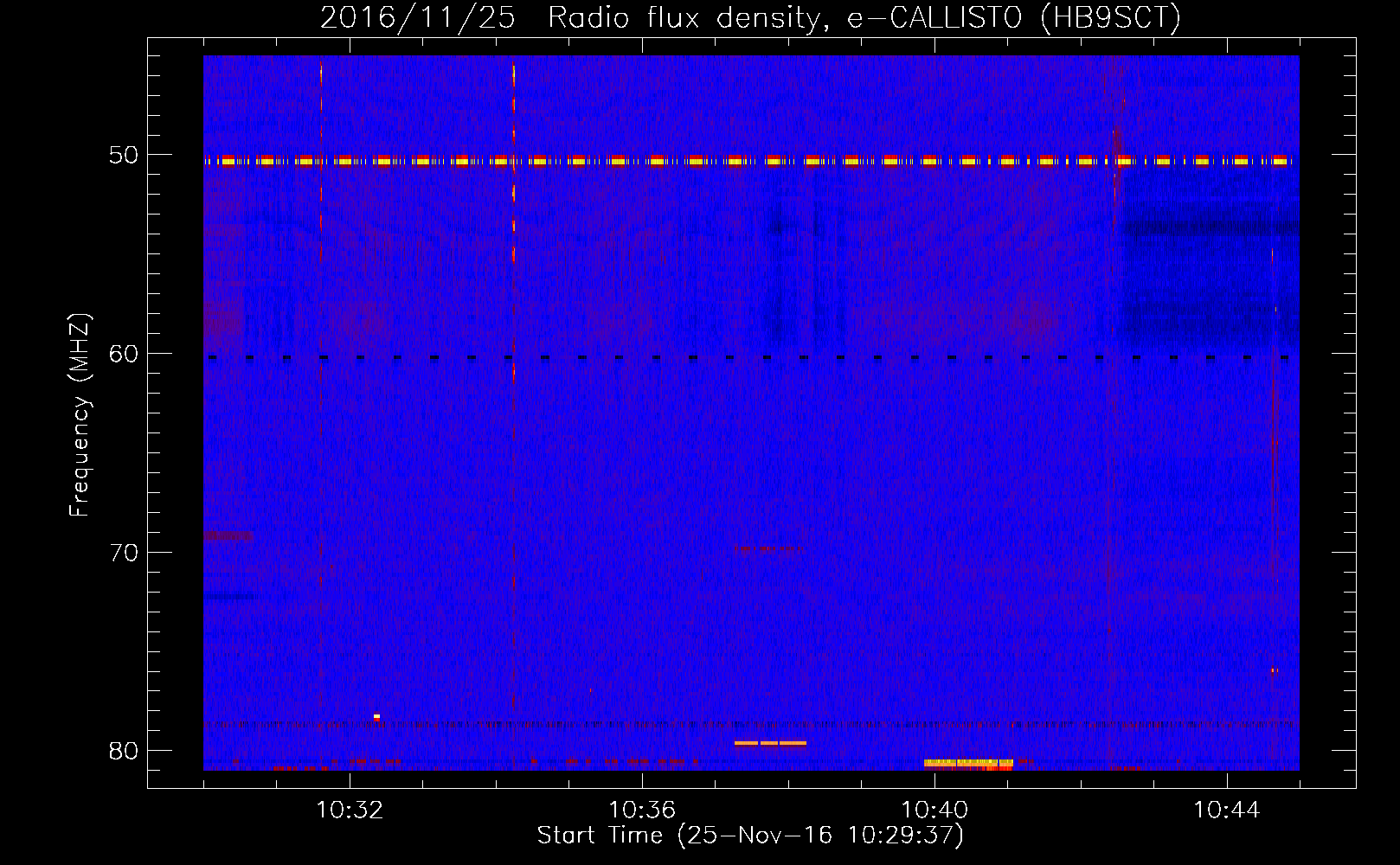Click the '10:36' time tick label
Viewport: 1400px width, 865px height.
click(x=642, y=811)
